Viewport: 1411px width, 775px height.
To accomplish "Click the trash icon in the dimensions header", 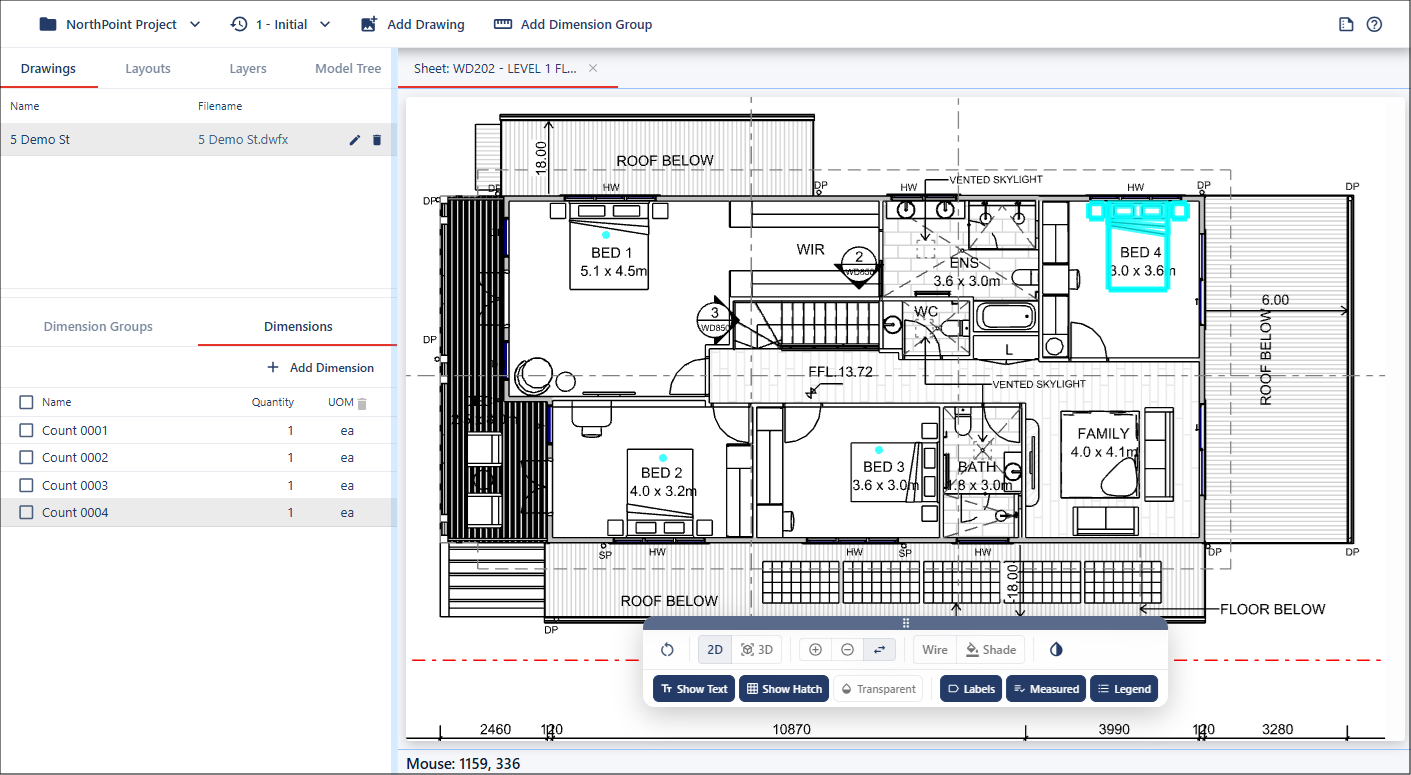I will 362,403.
